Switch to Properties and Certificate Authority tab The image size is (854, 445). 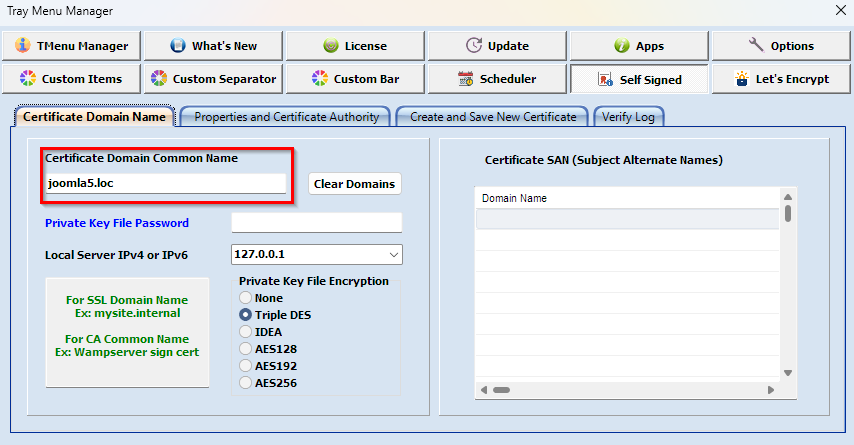[286, 117]
